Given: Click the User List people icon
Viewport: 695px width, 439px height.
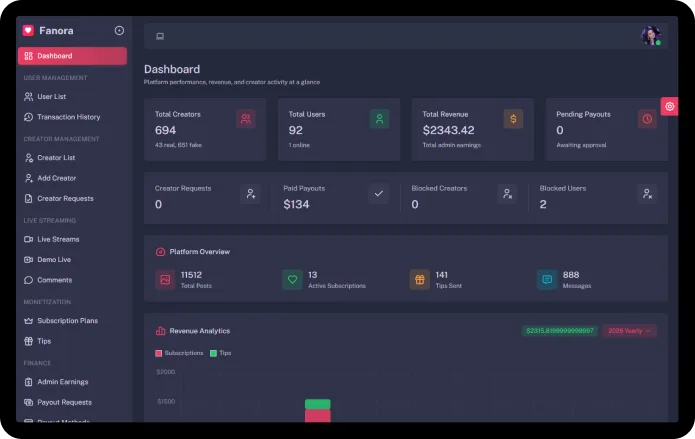Looking at the screenshot, I should [x=28, y=96].
